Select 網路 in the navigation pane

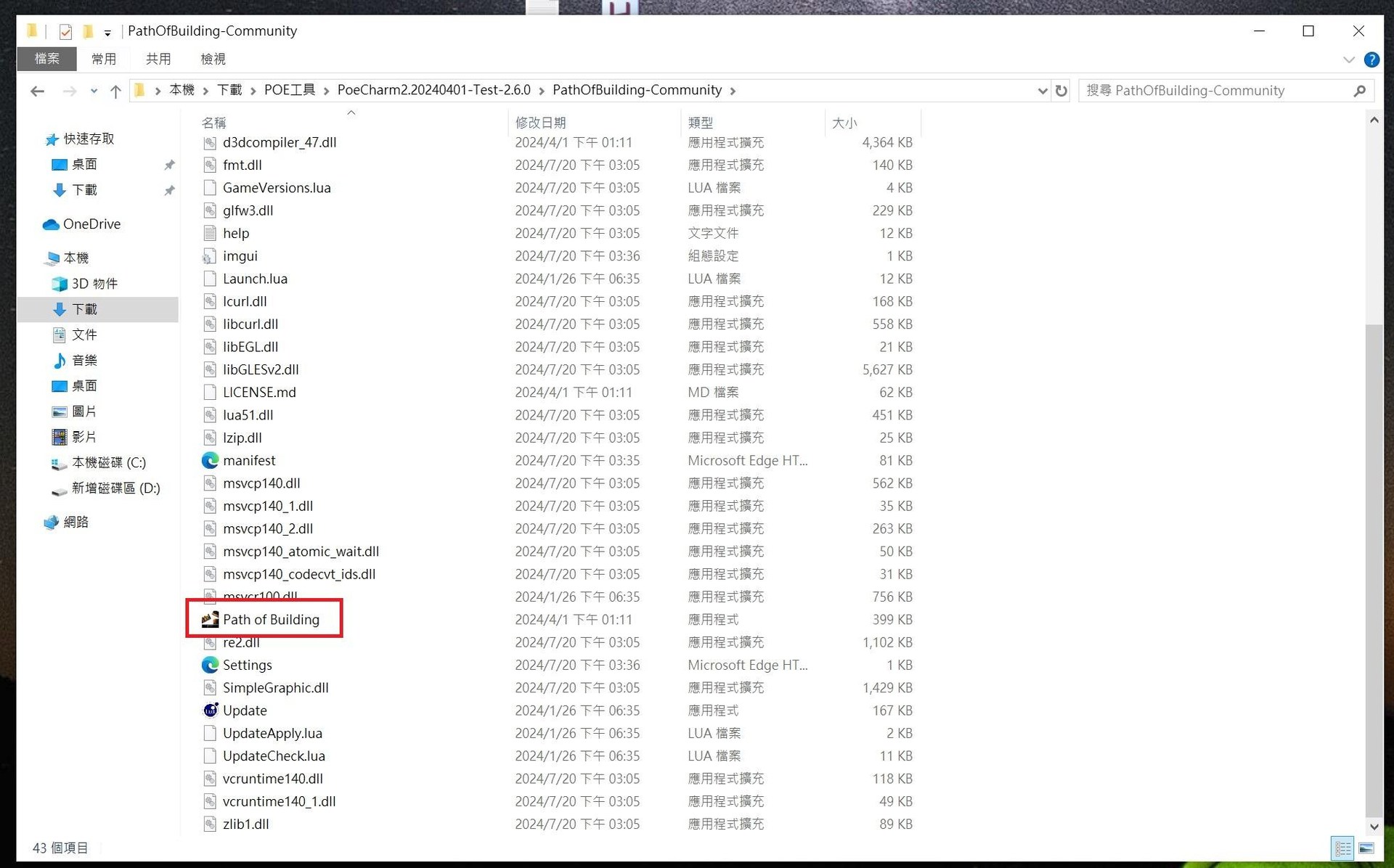point(67,523)
